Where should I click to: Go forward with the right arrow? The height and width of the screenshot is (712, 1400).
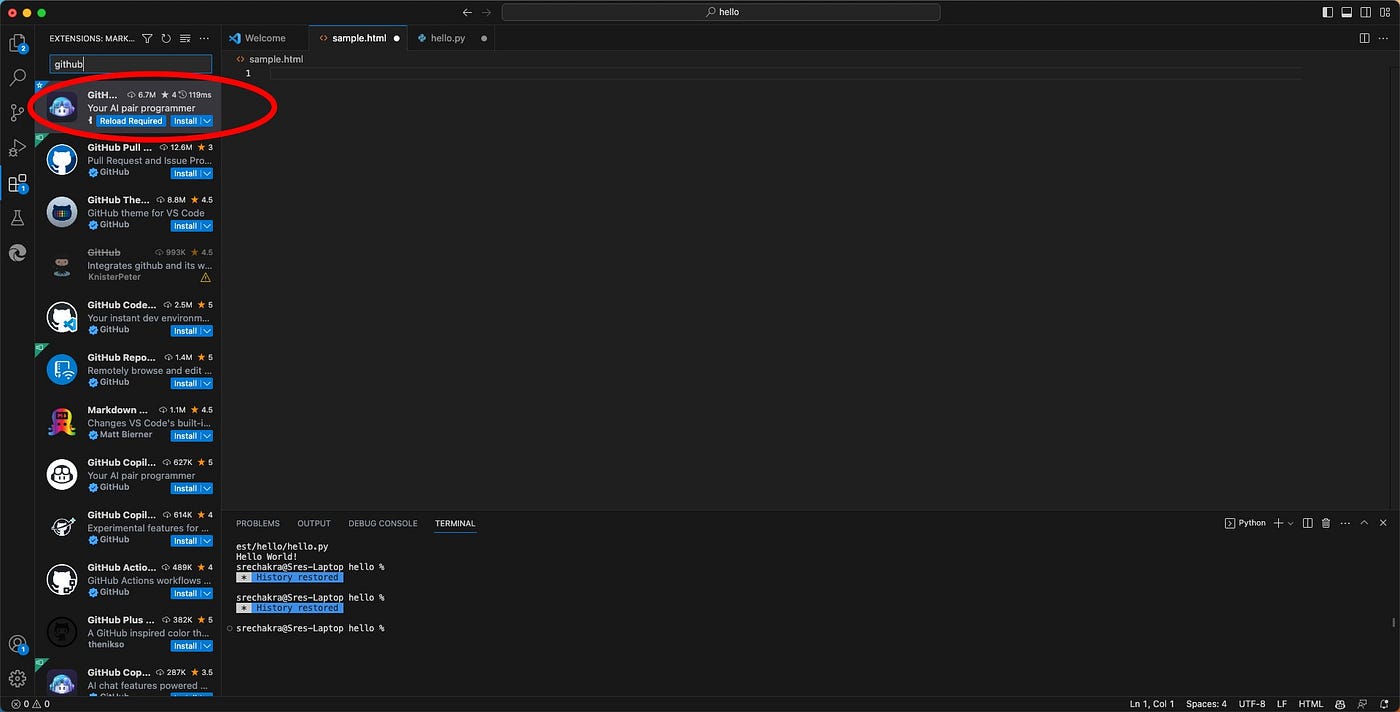coord(487,12)
